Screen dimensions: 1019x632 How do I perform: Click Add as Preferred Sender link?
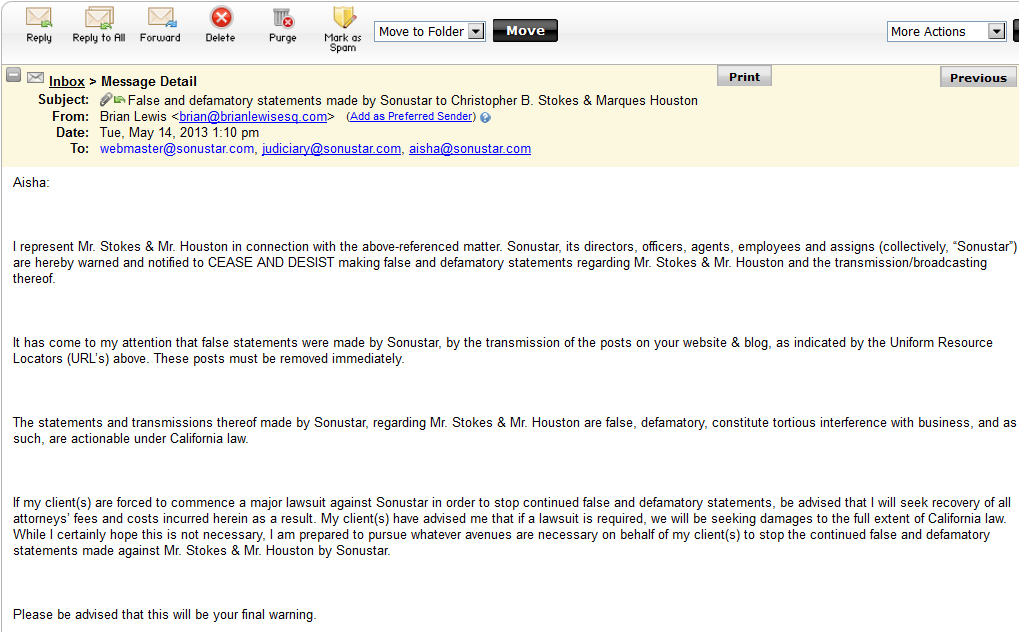coord(411,116)
